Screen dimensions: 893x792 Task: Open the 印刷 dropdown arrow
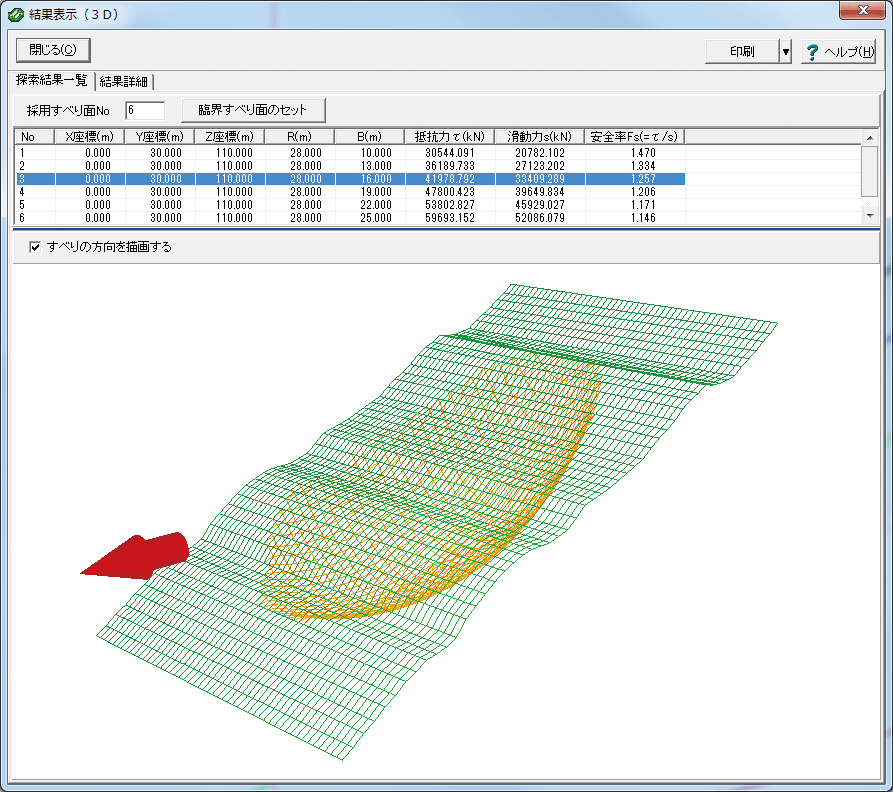pos(786,51)
